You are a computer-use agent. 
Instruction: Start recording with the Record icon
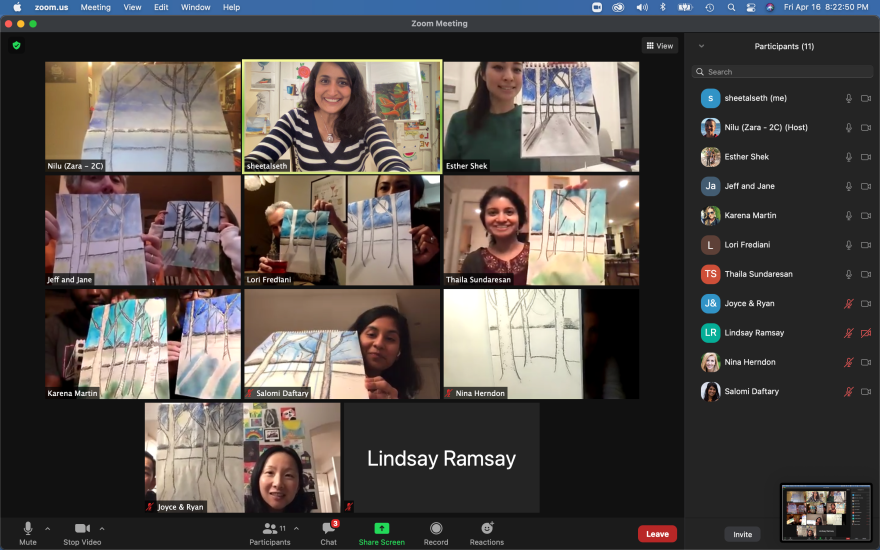(436, 528)
